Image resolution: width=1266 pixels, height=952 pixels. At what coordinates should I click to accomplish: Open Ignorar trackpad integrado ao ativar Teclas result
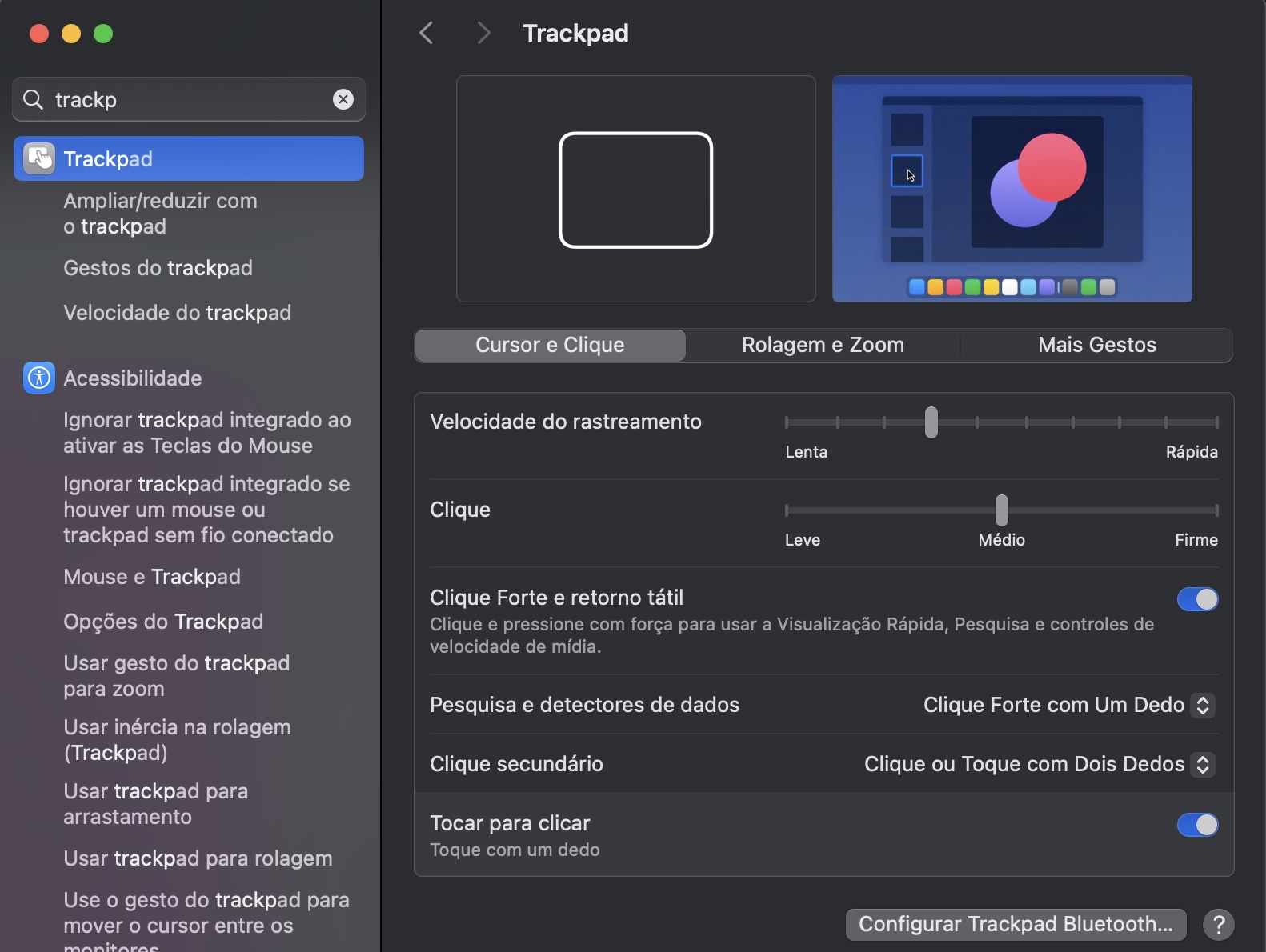pyautogui.click(x=206, y=433)
